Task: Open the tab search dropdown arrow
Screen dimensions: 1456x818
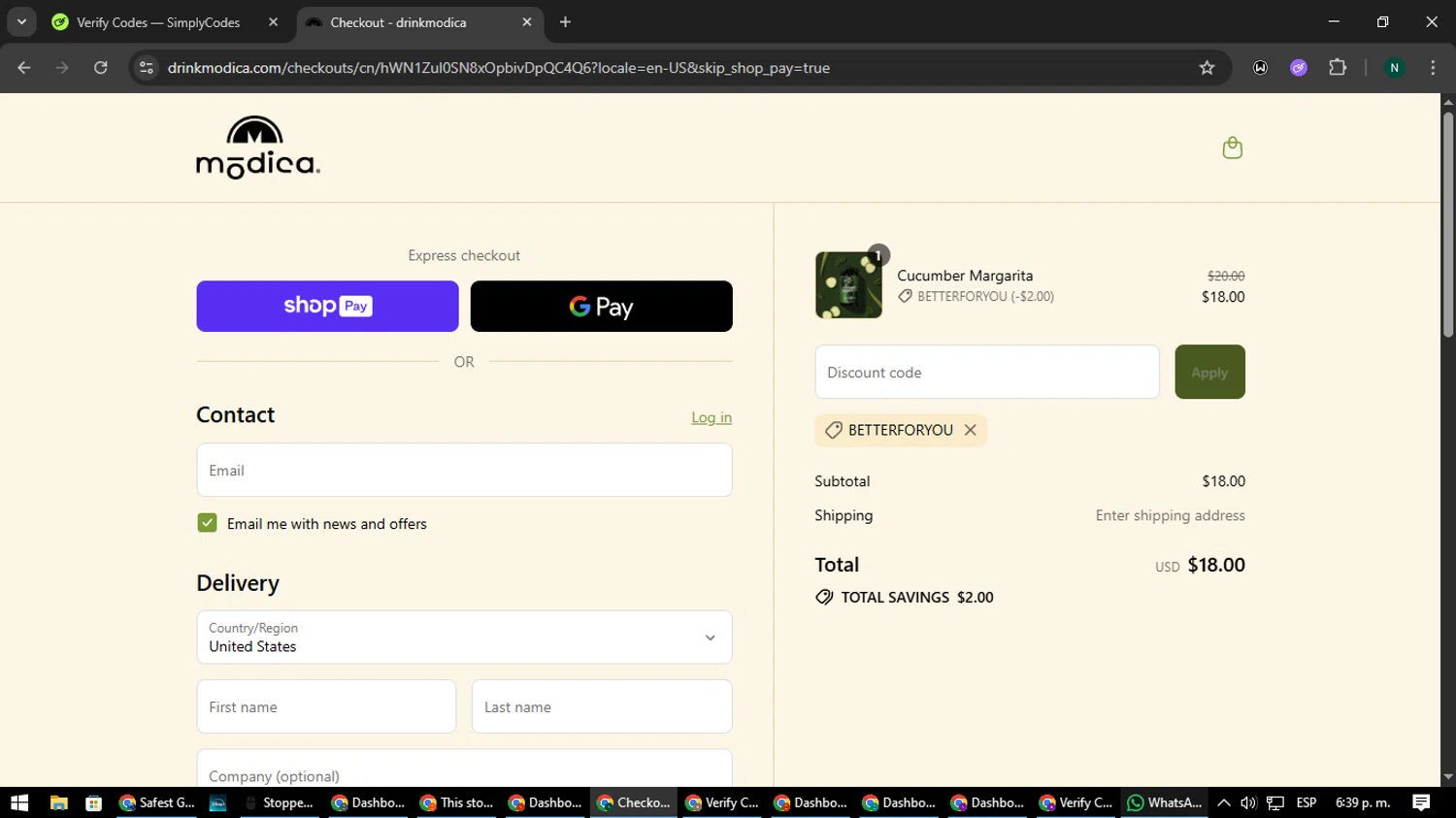Action: (x=21, y=21)
